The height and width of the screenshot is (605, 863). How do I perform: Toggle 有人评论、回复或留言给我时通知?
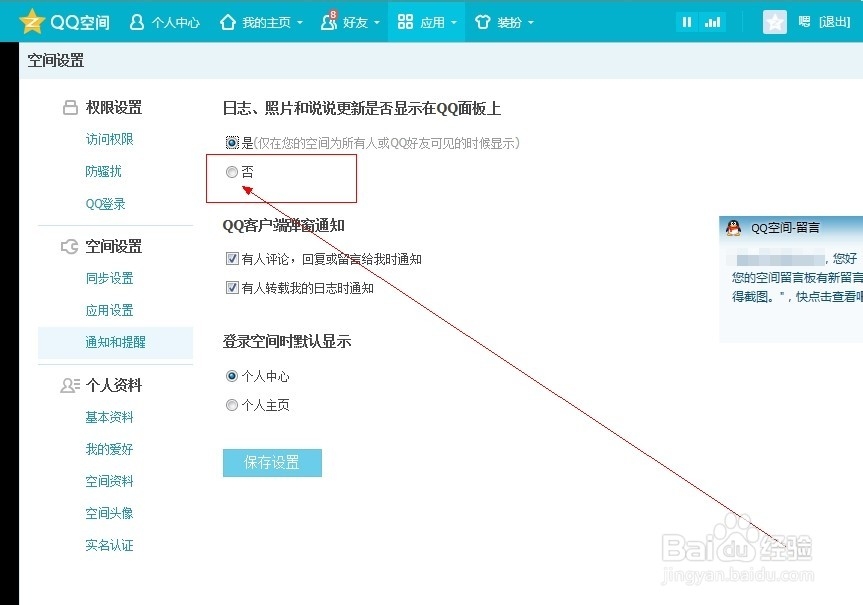coord(232,259)
